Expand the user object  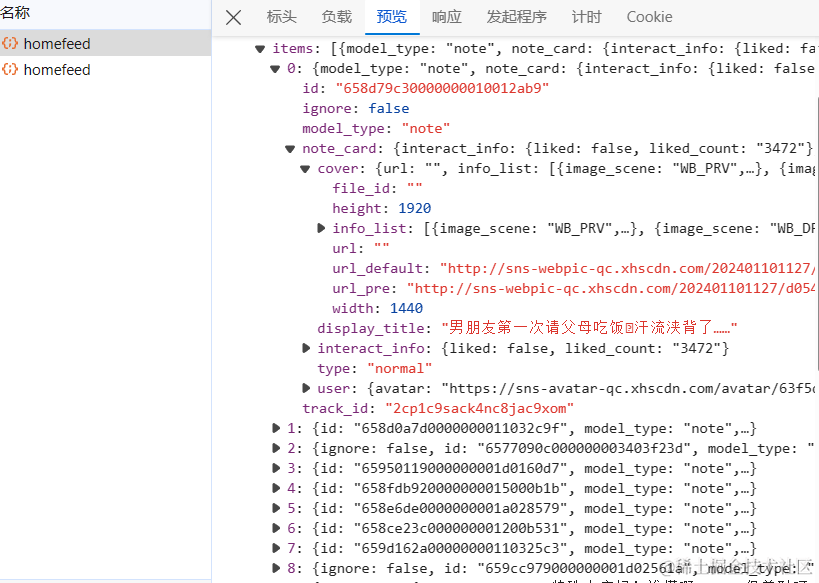tap(306, 388)
